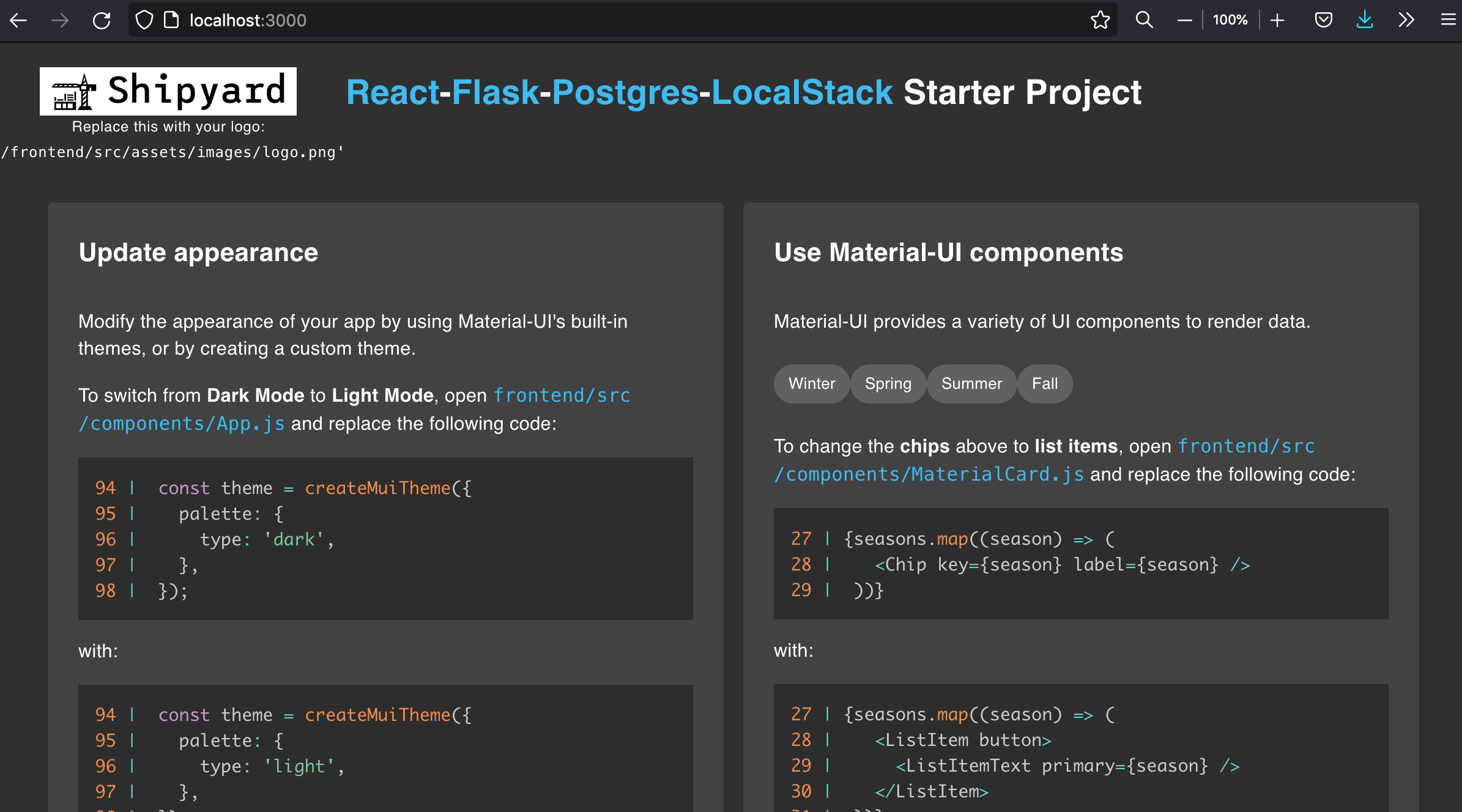Image resolution: width=1462 pixels, height=812 pixels.
Task: Open the tracking protection shield icon
Action: (x=144, y=20)
